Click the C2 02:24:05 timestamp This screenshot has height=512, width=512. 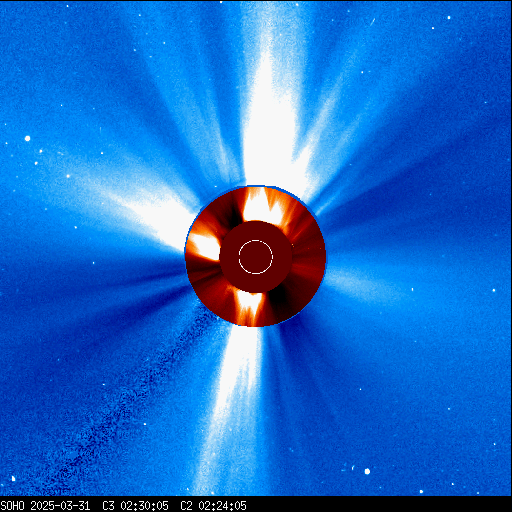[x=213, y=506]
